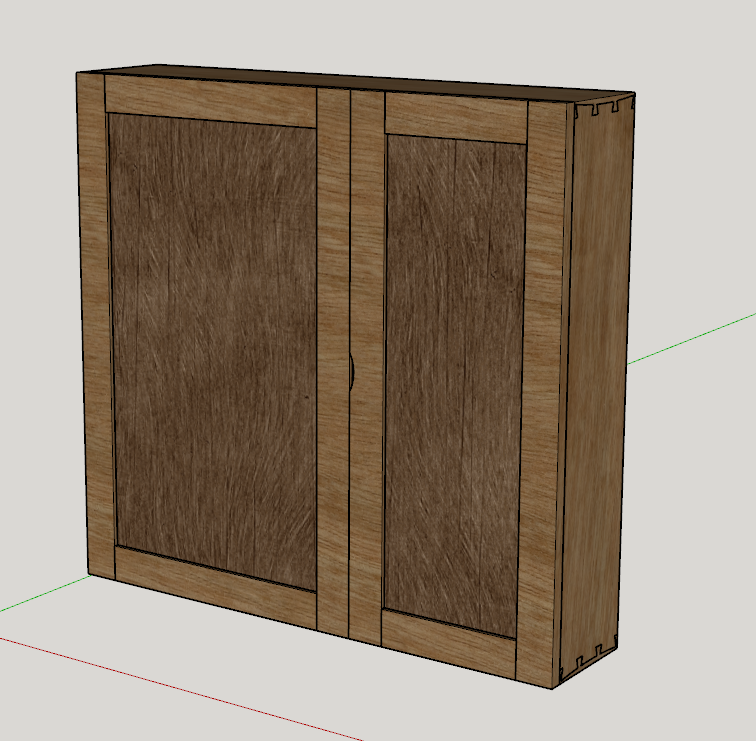The image size is (756, 741).
Task: Select the right door's bottom rail
Action: click(x=449, y=643)
